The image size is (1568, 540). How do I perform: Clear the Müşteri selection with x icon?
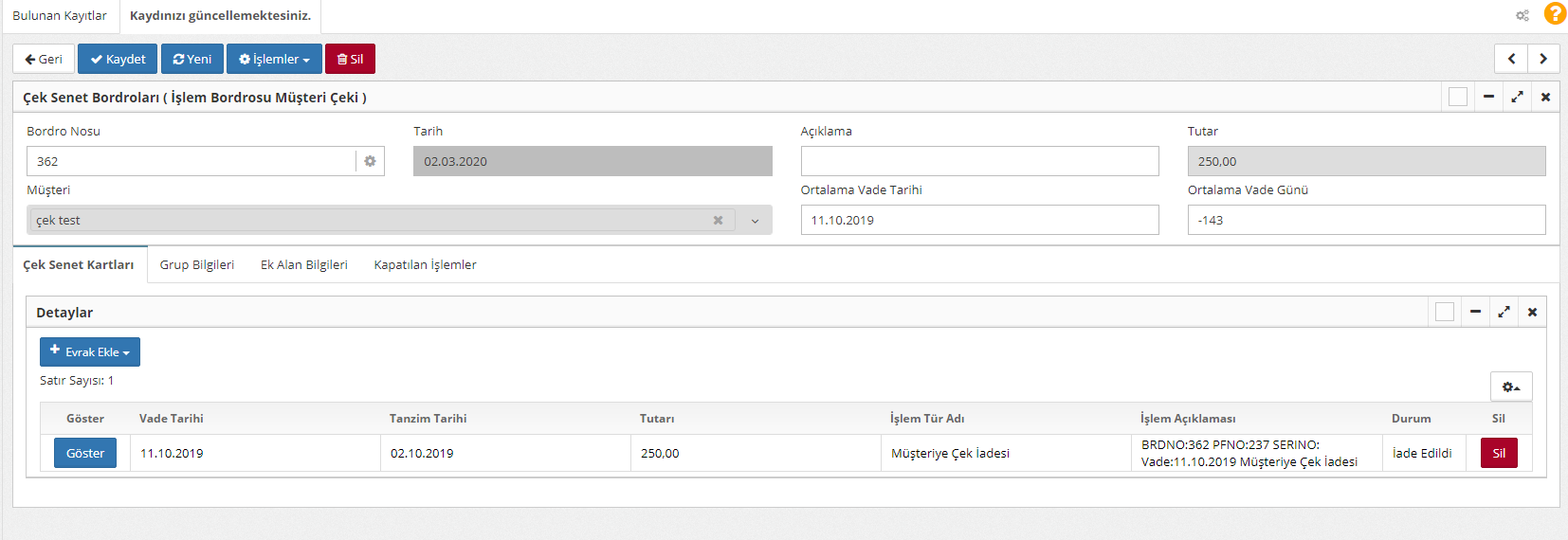[718, 220]
